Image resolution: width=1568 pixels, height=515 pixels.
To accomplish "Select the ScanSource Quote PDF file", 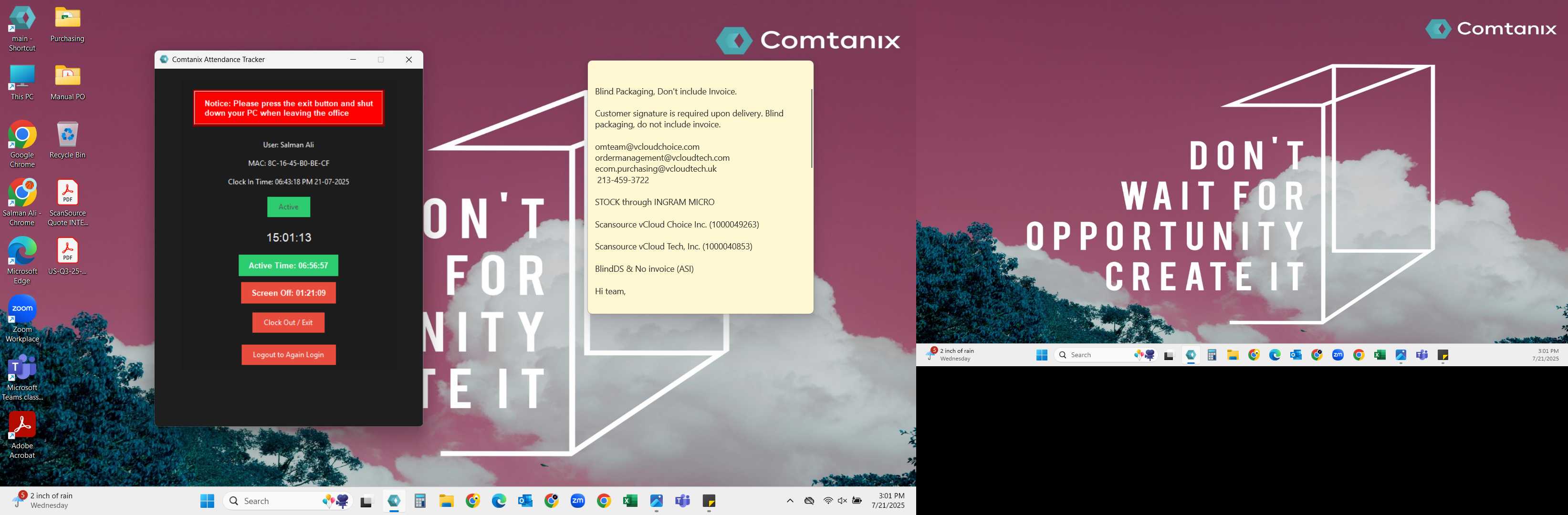I will tap(68, 203).
